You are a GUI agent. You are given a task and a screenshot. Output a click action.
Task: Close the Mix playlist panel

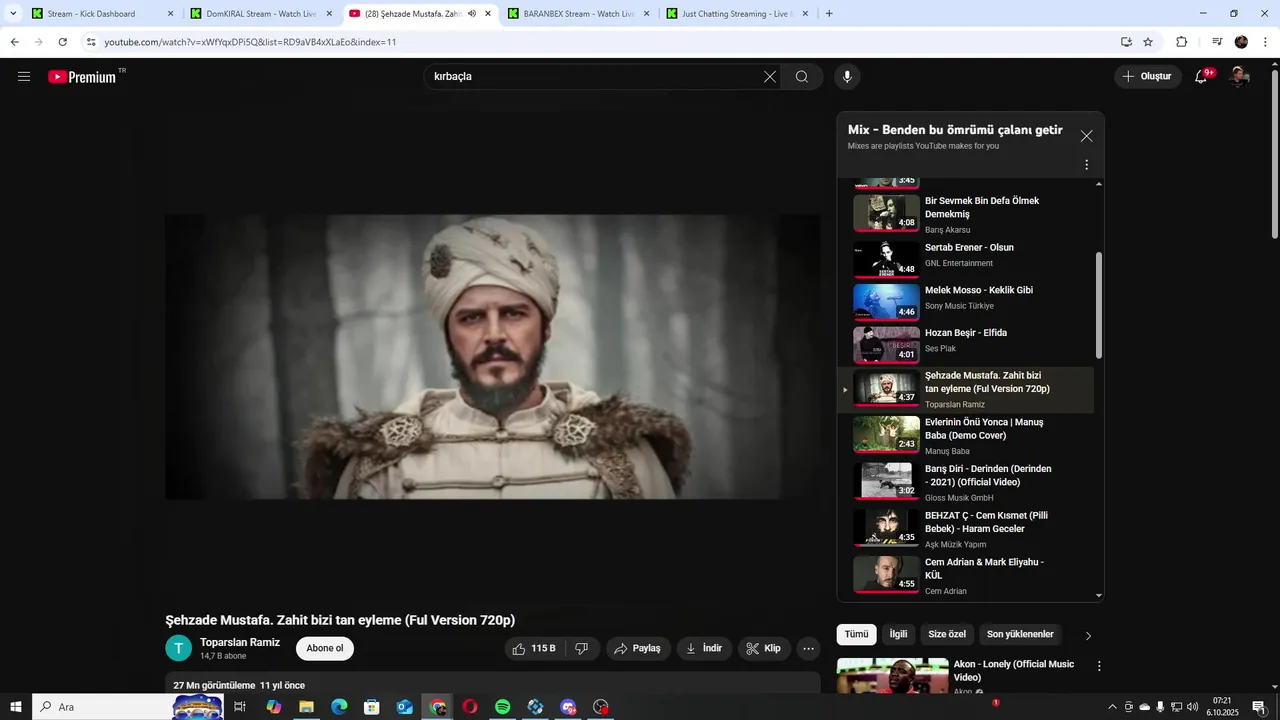(1086, 136)
